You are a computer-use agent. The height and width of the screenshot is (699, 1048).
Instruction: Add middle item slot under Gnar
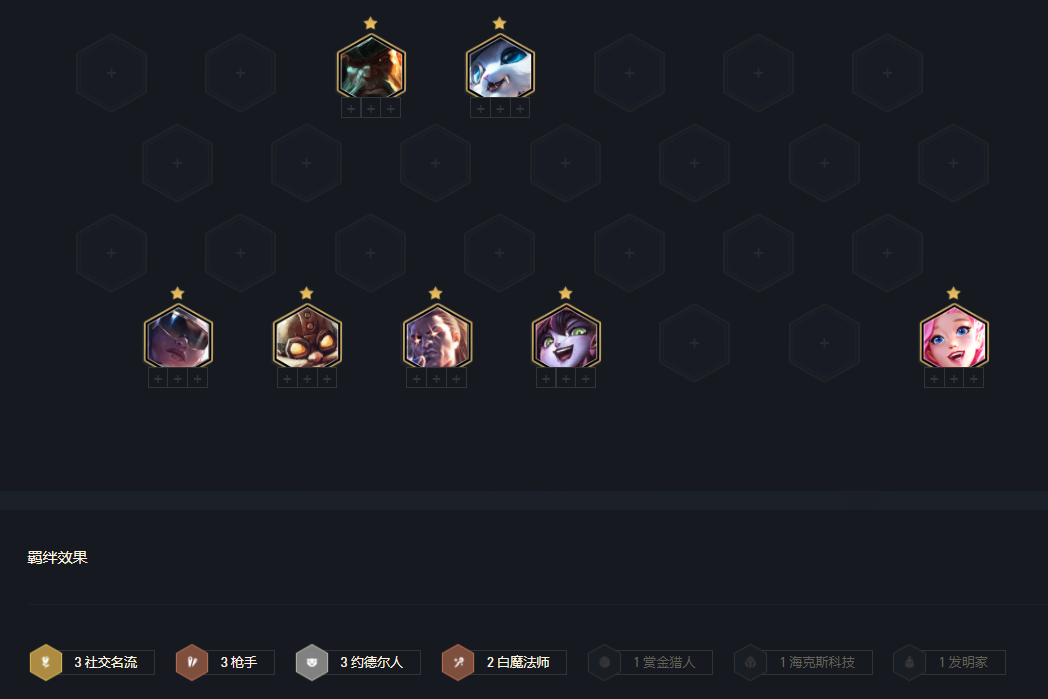500,108
